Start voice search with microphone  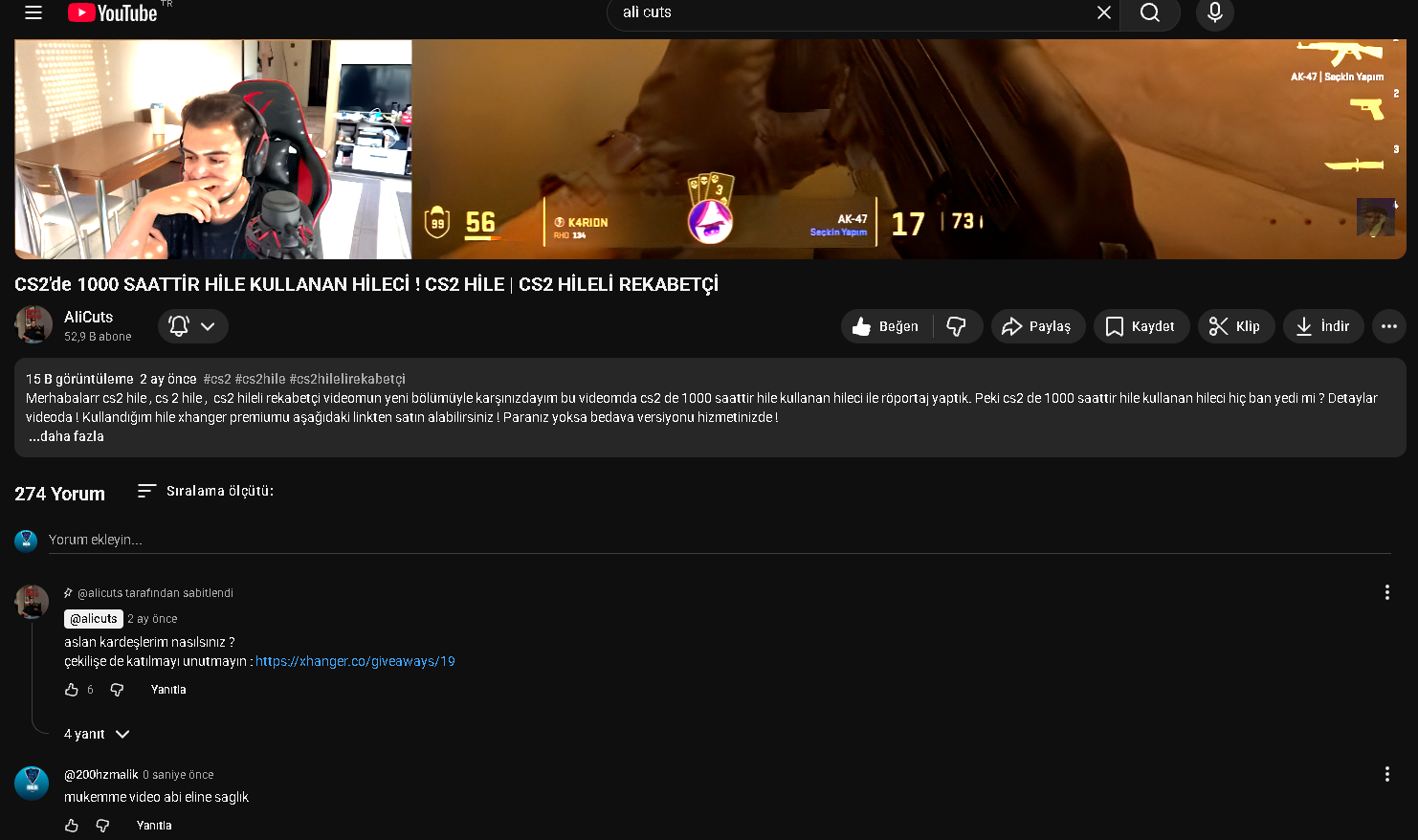[1215, 12]
